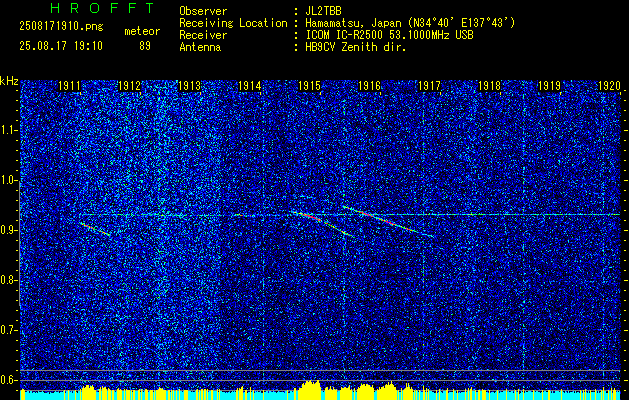The width and height of the screenshot is (629, 400).
Task: Click the meteor count value 89
Action: [x=145, y=46]
